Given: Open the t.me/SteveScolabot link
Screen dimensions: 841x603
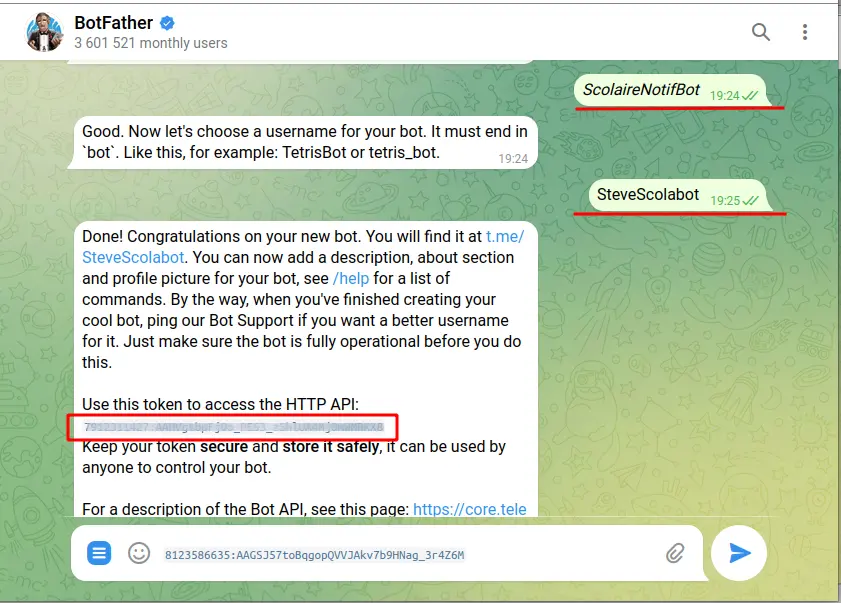Looking at the screenshot, I should [x=303, y=247].
